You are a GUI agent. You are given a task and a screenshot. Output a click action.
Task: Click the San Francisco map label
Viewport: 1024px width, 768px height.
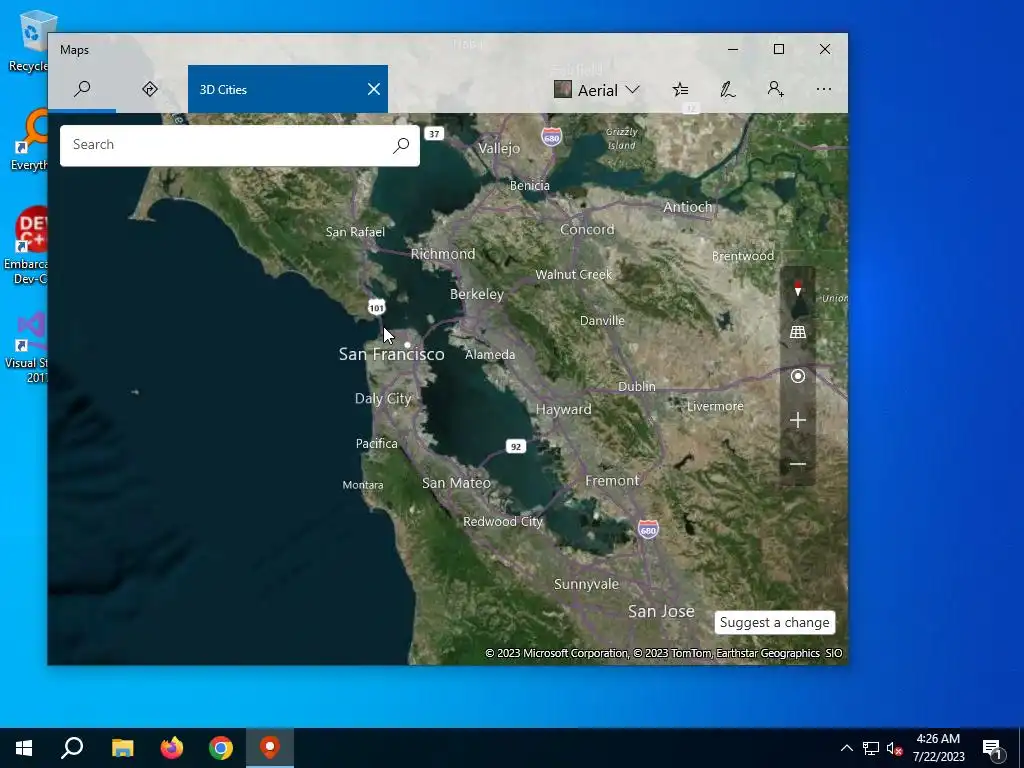[x=391, y=355]
